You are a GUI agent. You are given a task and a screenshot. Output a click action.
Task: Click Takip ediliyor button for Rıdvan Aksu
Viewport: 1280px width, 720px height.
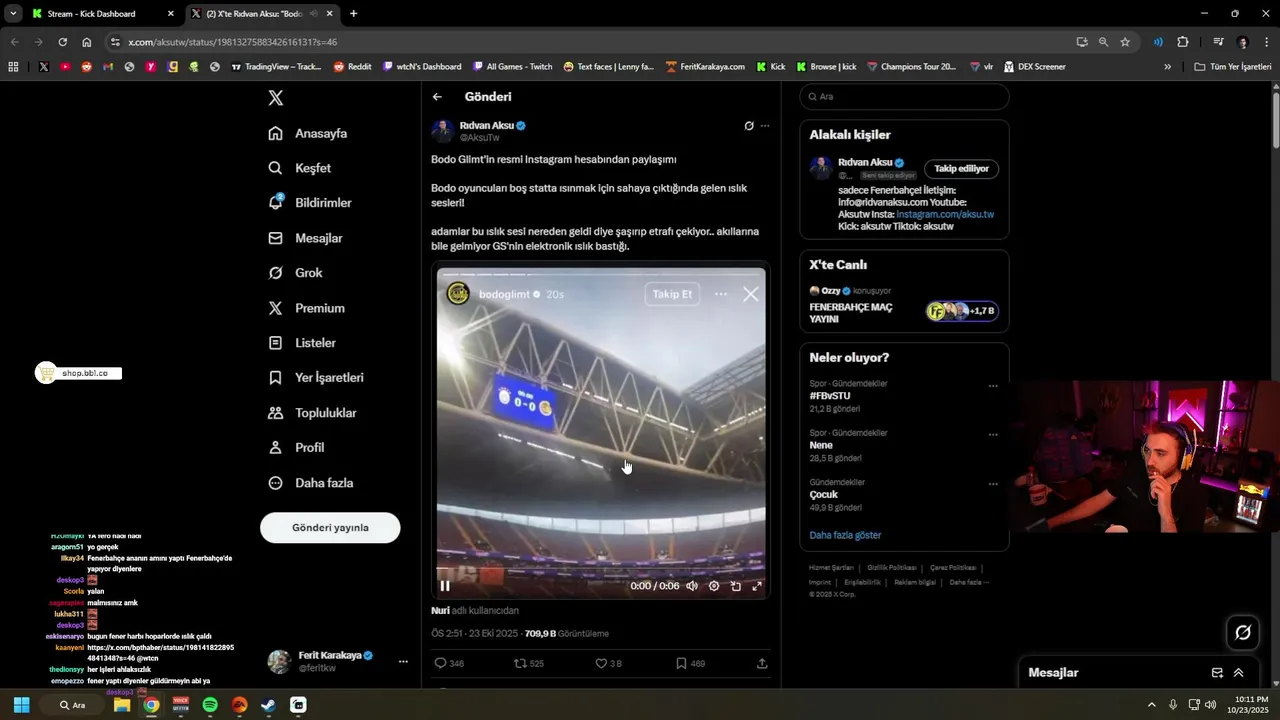961,169
